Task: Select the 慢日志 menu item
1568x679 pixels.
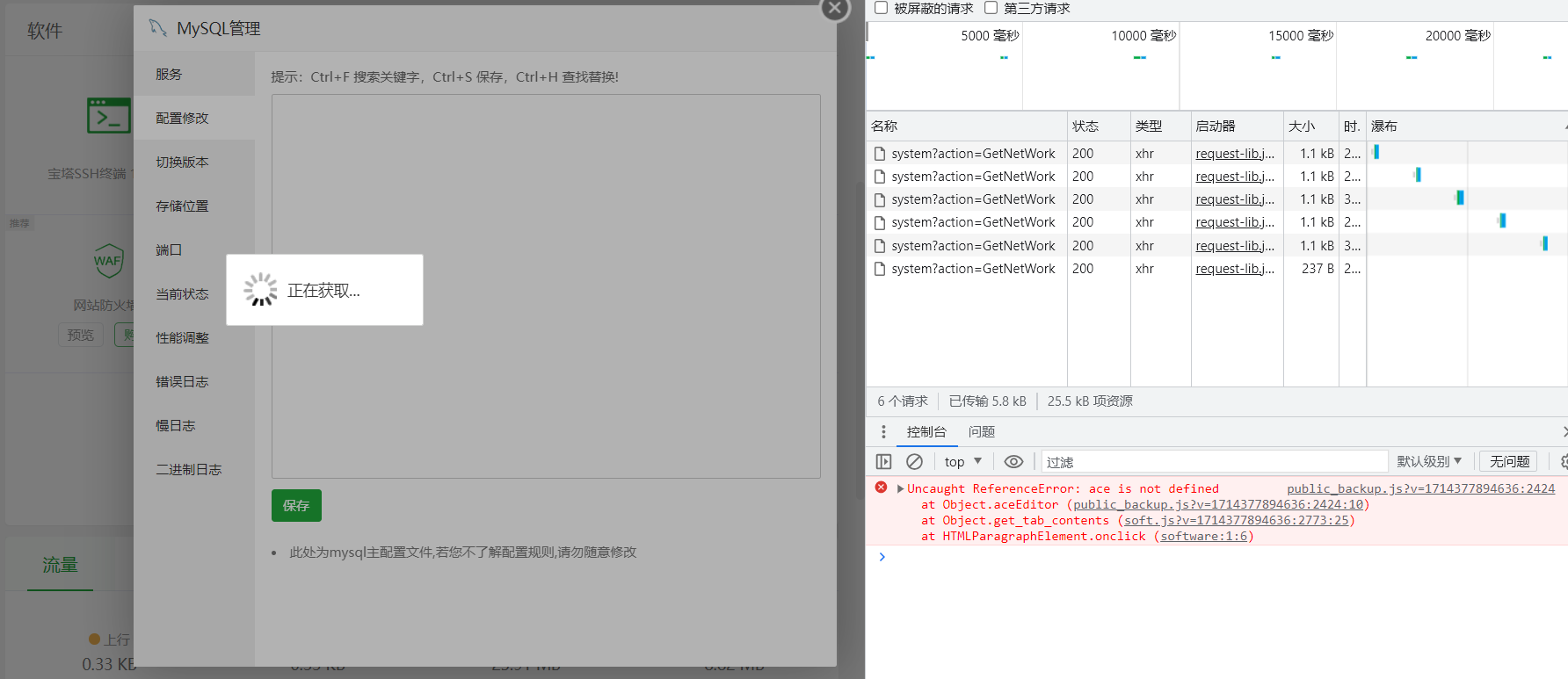Action: (194, 425)
